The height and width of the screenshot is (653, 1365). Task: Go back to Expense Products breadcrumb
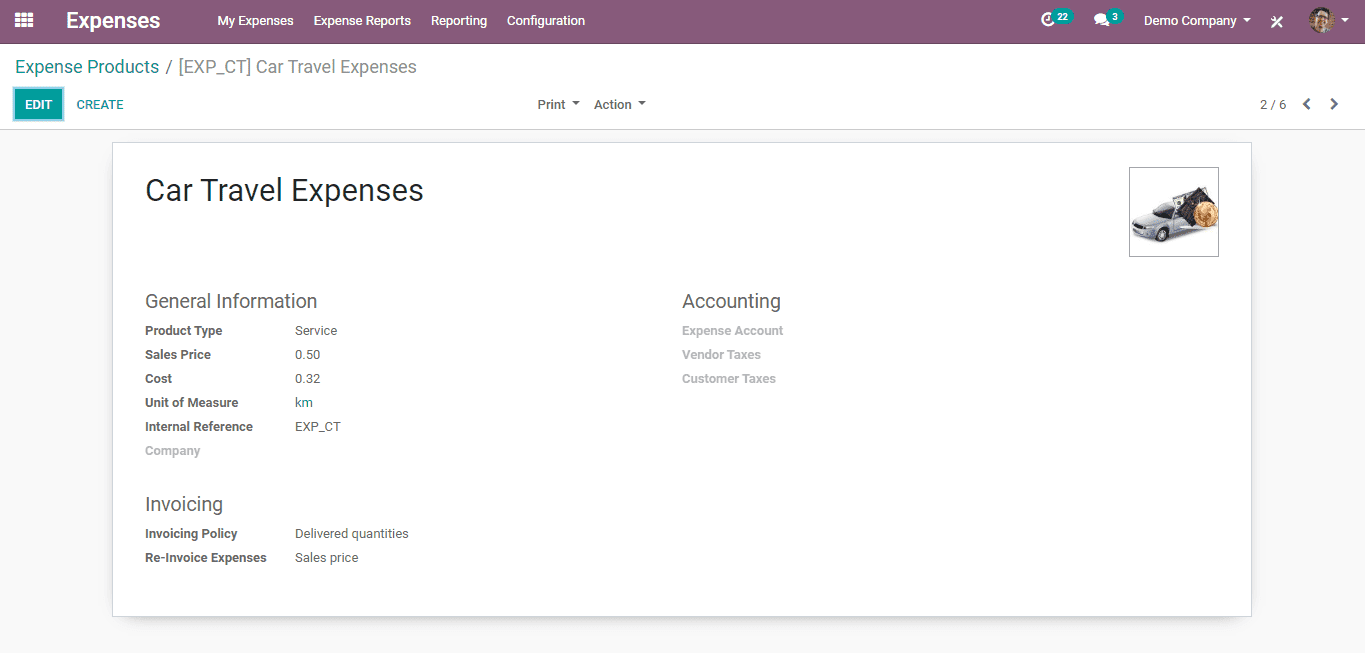point(87,67)
